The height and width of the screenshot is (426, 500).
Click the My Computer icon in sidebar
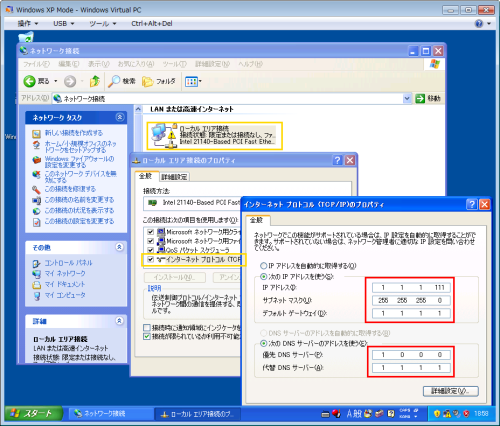coord(37,295)
